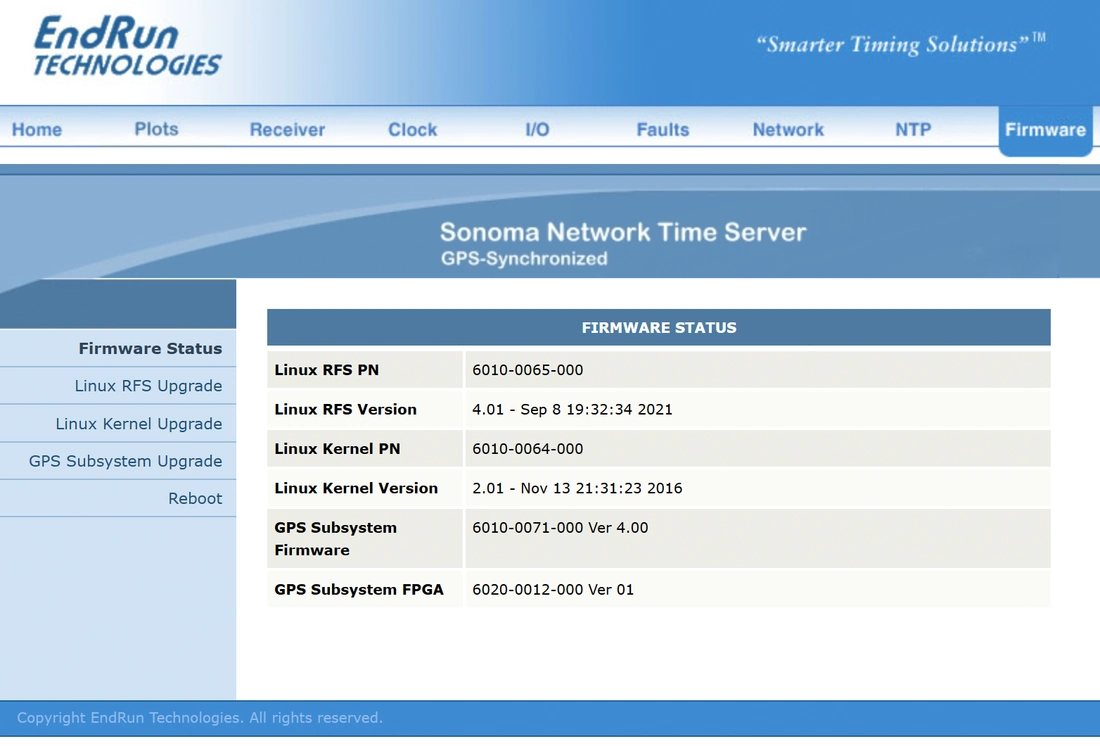Click the GPS Subsystem Firmware label
The height and width of the screenshot is (746, 1100).
coord(336,539)
